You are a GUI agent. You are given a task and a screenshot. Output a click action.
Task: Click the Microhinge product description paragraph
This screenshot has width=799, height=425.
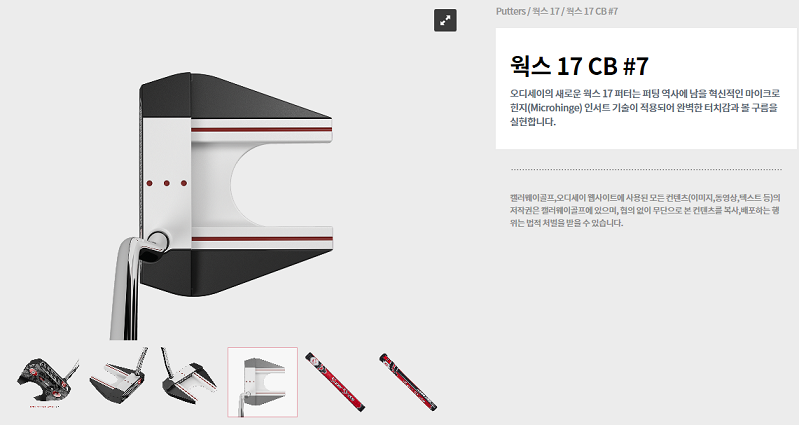point(645,108)
